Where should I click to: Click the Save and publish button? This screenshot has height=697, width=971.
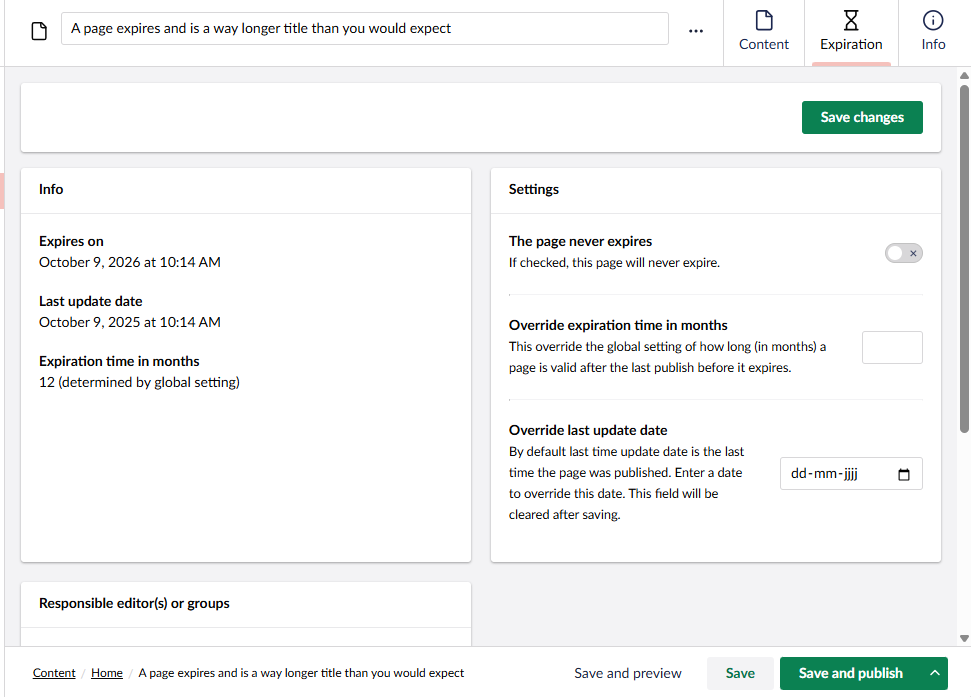point(850,673)
